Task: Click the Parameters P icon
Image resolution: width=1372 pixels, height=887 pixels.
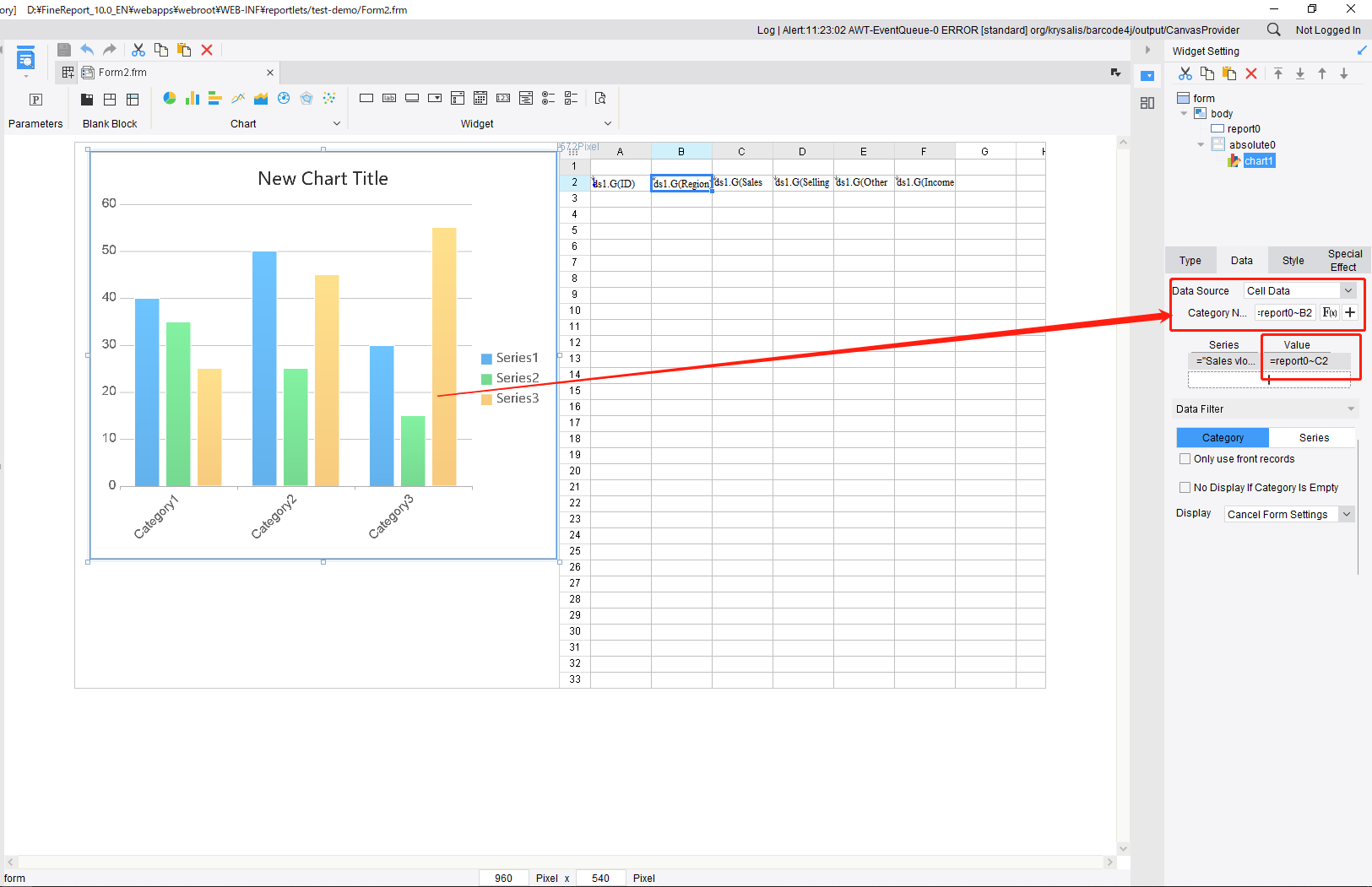Action: tap(35, 100)
